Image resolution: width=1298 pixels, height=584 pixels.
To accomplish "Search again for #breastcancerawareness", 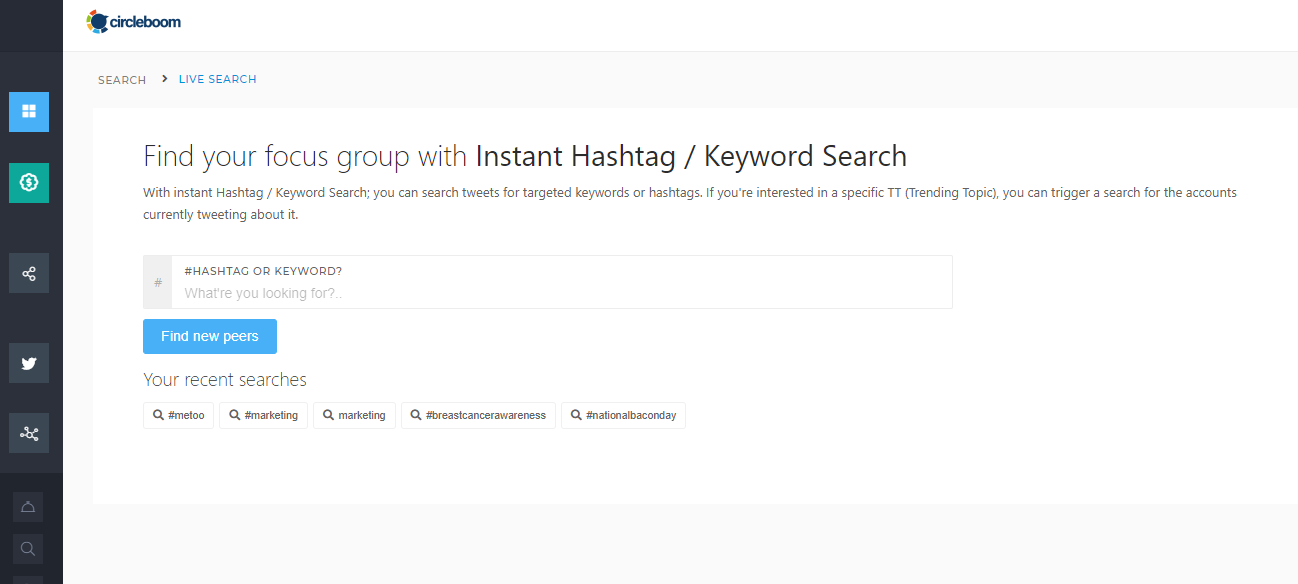I will coord(478,415).
